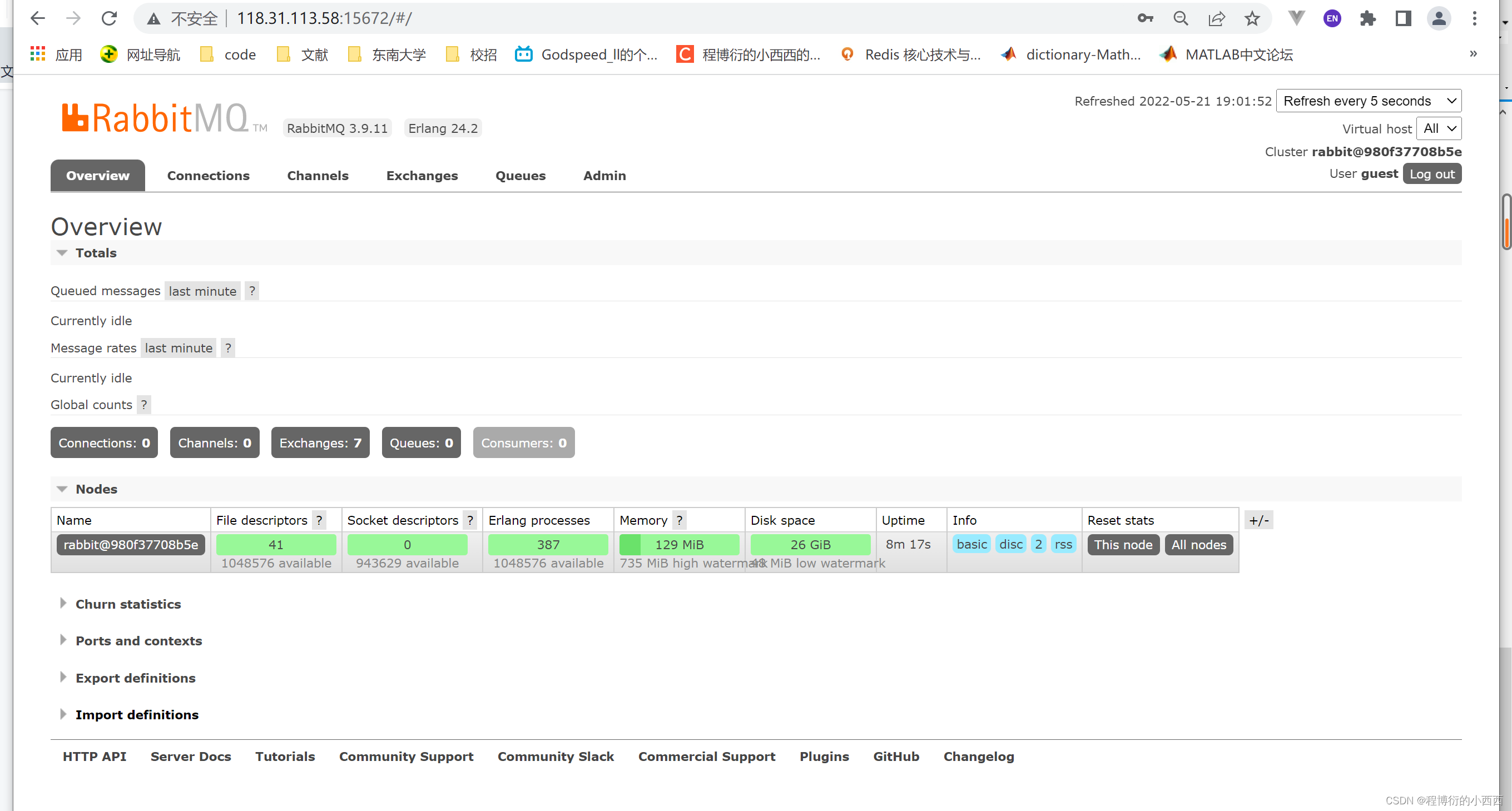
Task: Open the Server Docs footer link
Action: coord(190,757)
